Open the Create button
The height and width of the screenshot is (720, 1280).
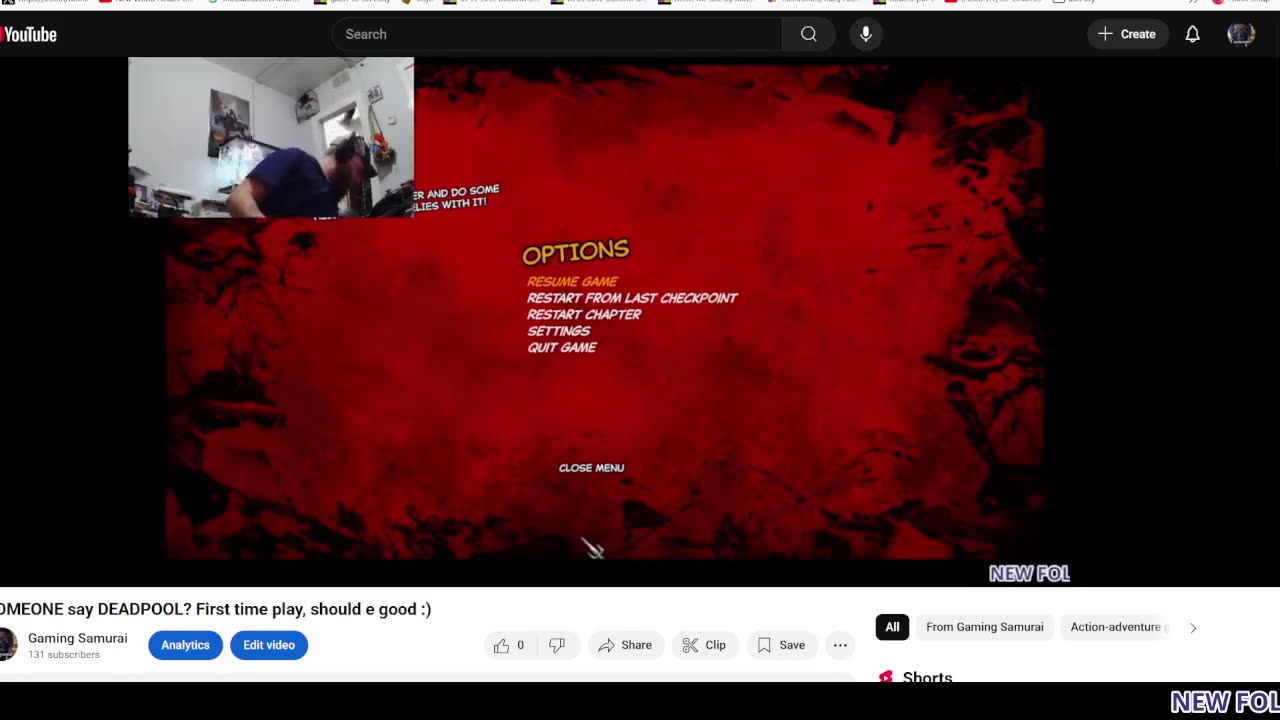coord(1128,34)
